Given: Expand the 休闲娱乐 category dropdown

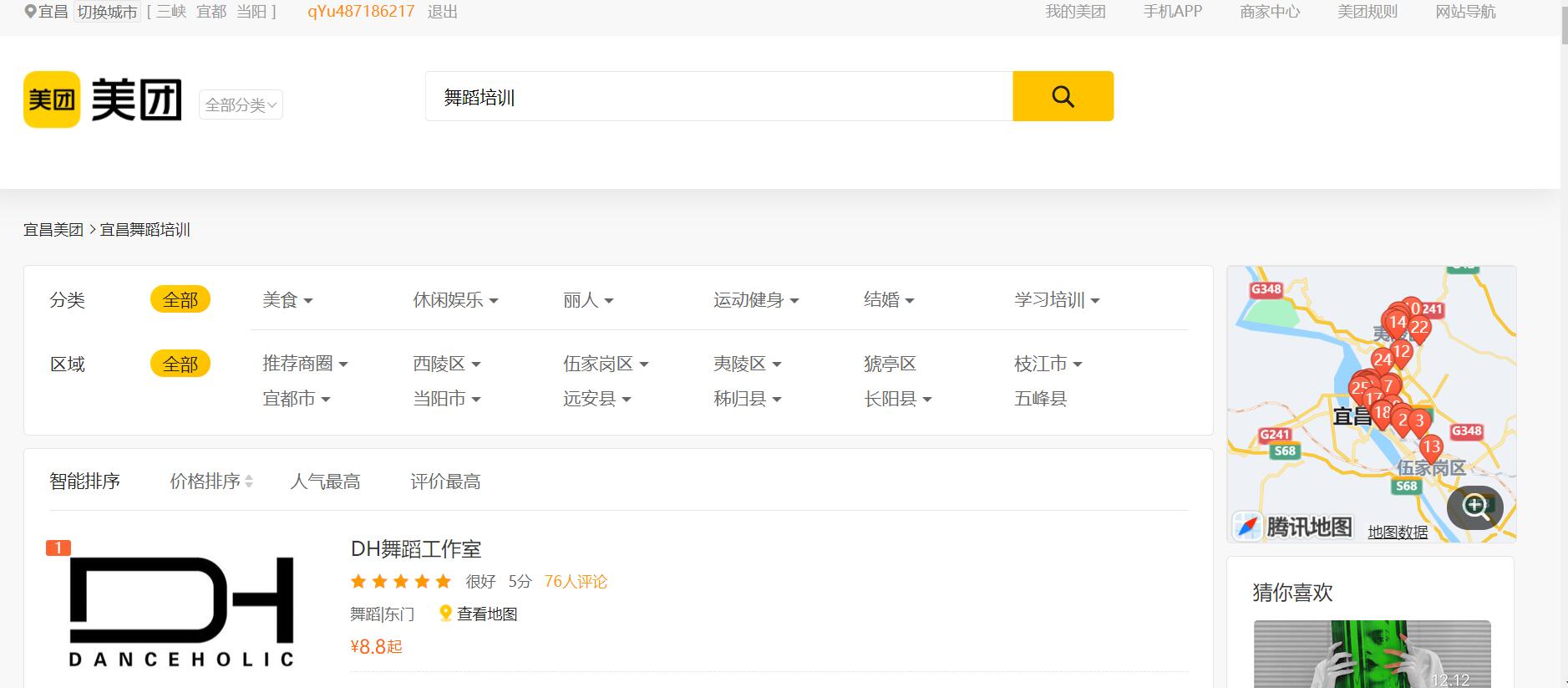Looking at the screenshot, I should click(455, 300).
